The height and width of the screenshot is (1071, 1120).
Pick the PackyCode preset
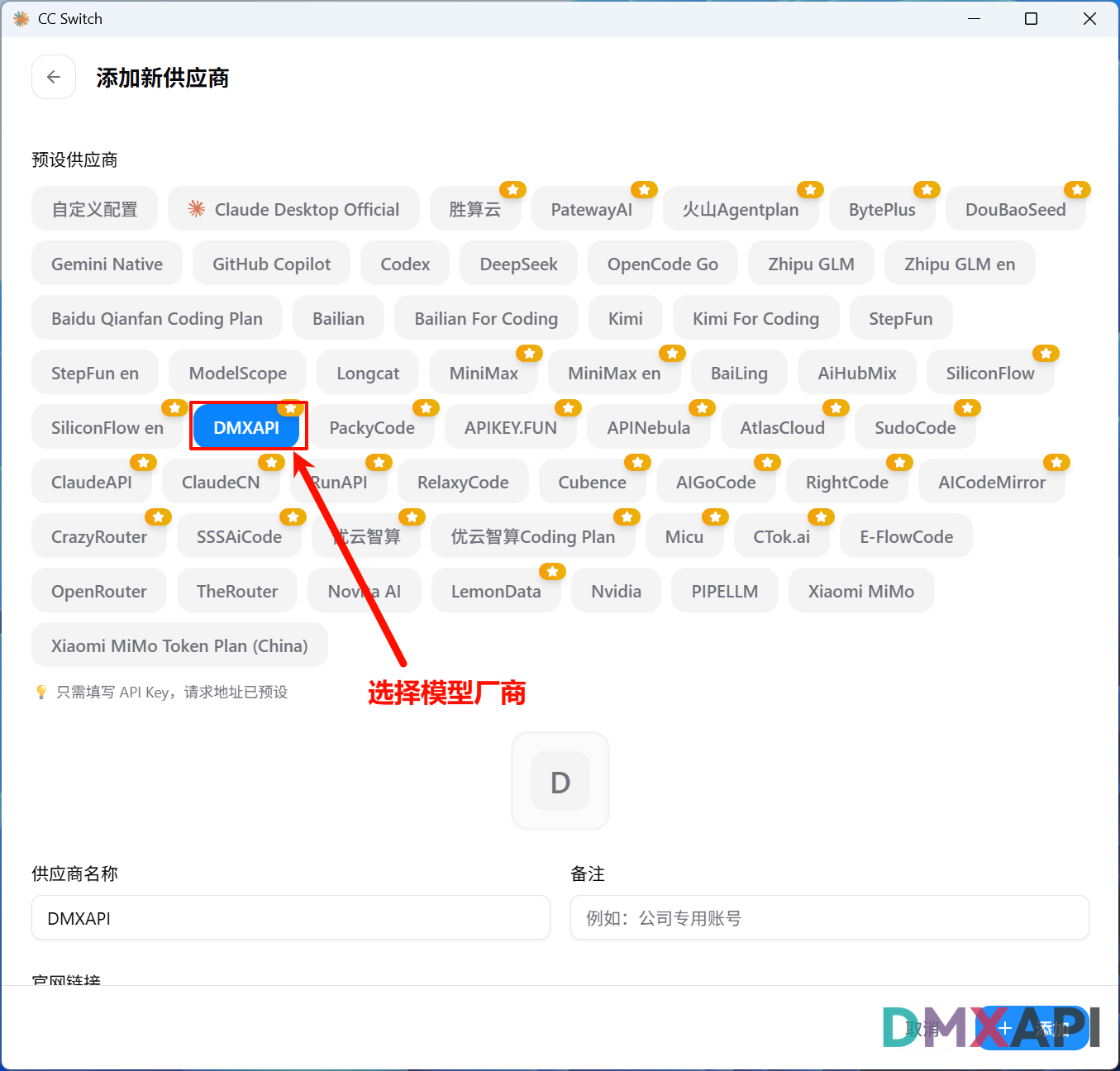tap(372, 427)
